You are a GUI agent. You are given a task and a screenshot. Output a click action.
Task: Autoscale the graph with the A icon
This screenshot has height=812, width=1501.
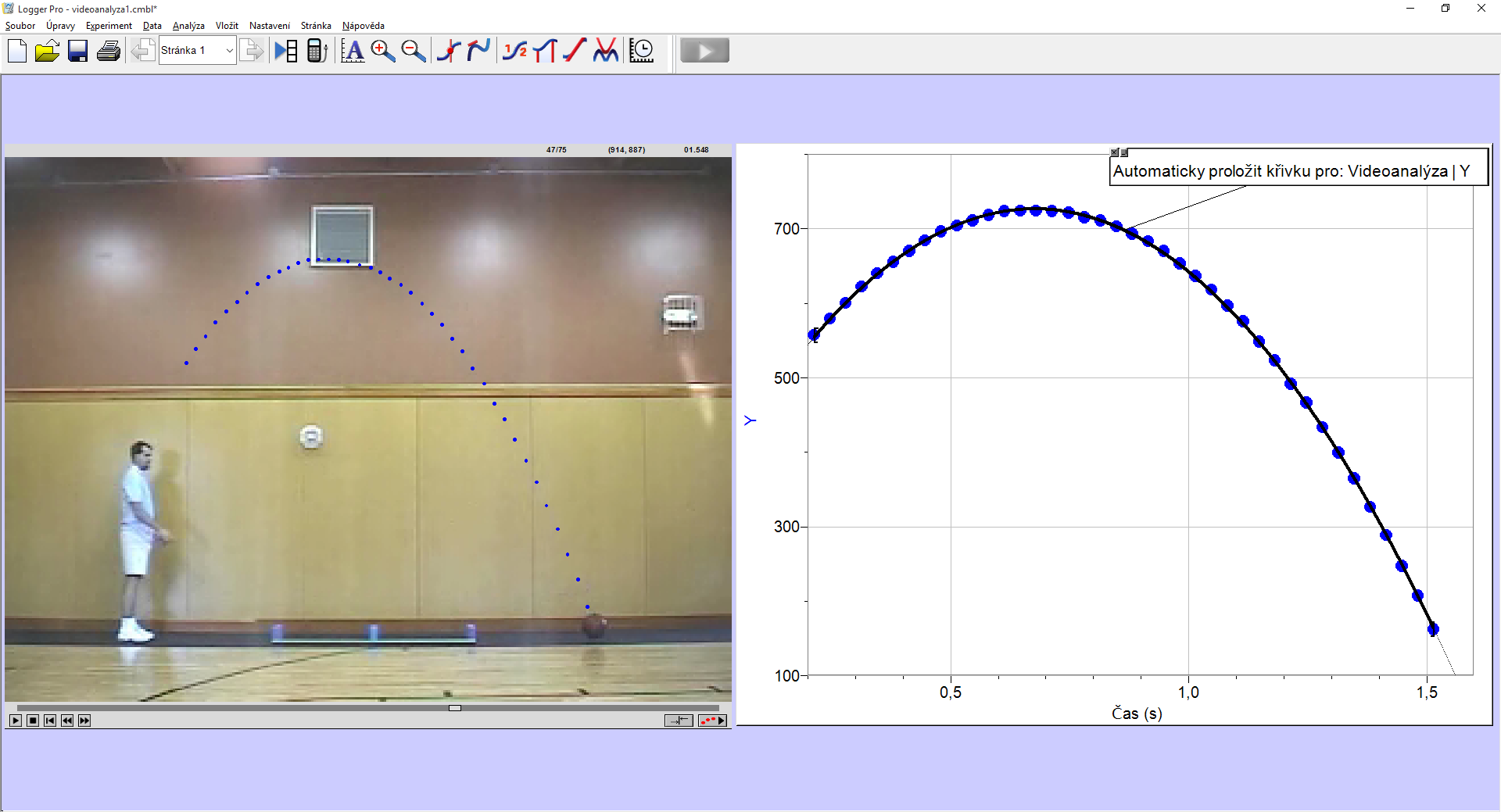point(353,51)
